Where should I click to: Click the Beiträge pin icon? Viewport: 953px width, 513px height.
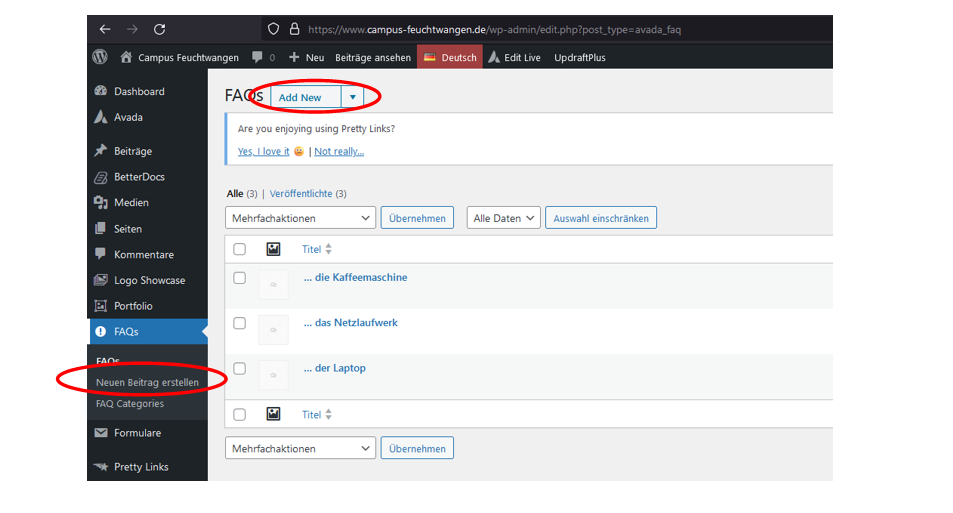(101, 150)
